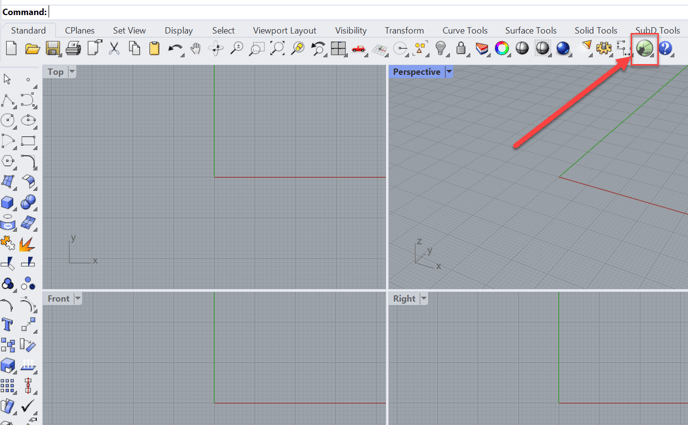Screen dimensions: 688x425
Task: Click the padlock Lock objects icon
Action: click(461, 48)
